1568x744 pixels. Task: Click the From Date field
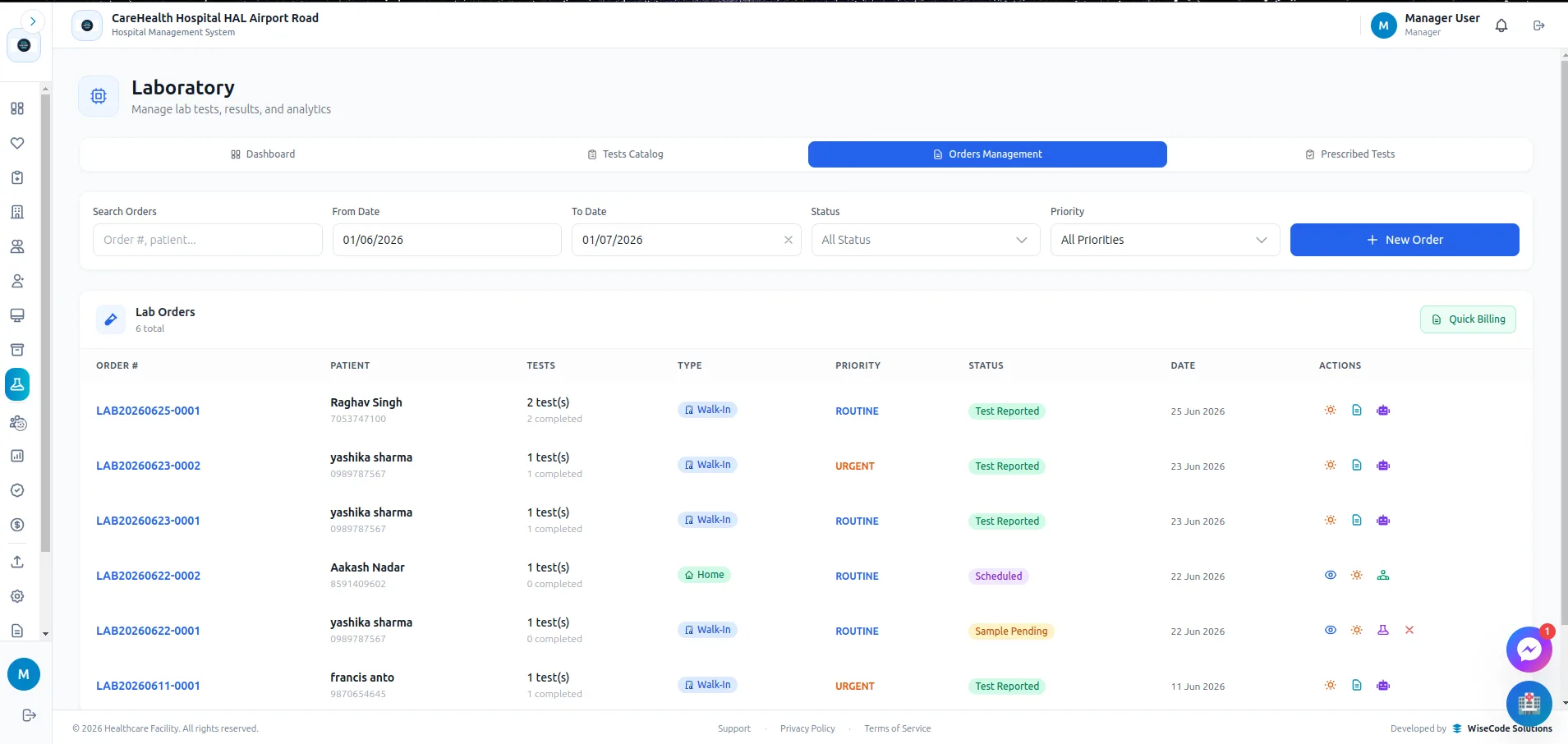447,240
